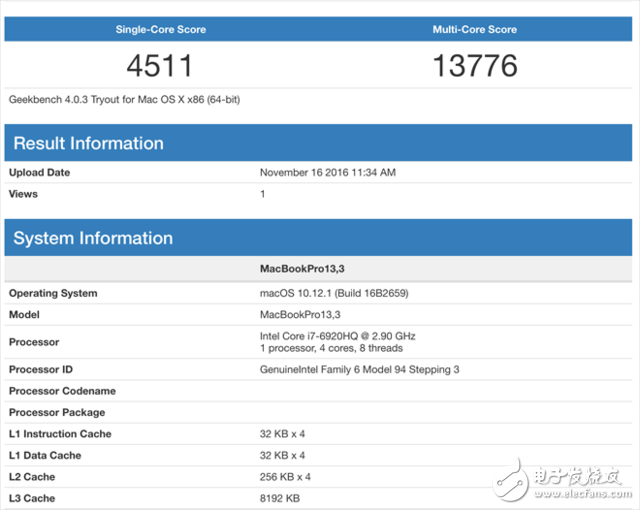
Task: Select the Views row label
Action: click(25, 193)
